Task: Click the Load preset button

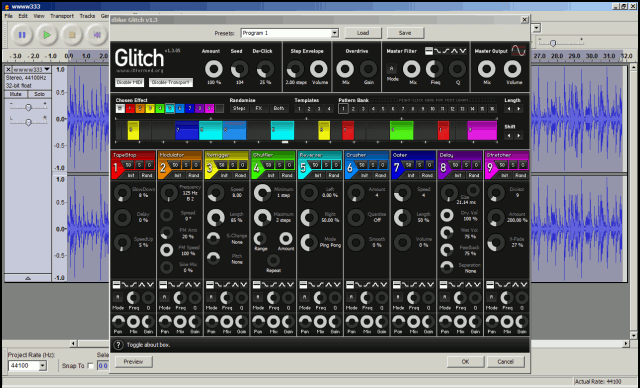Action: [363, 33]
